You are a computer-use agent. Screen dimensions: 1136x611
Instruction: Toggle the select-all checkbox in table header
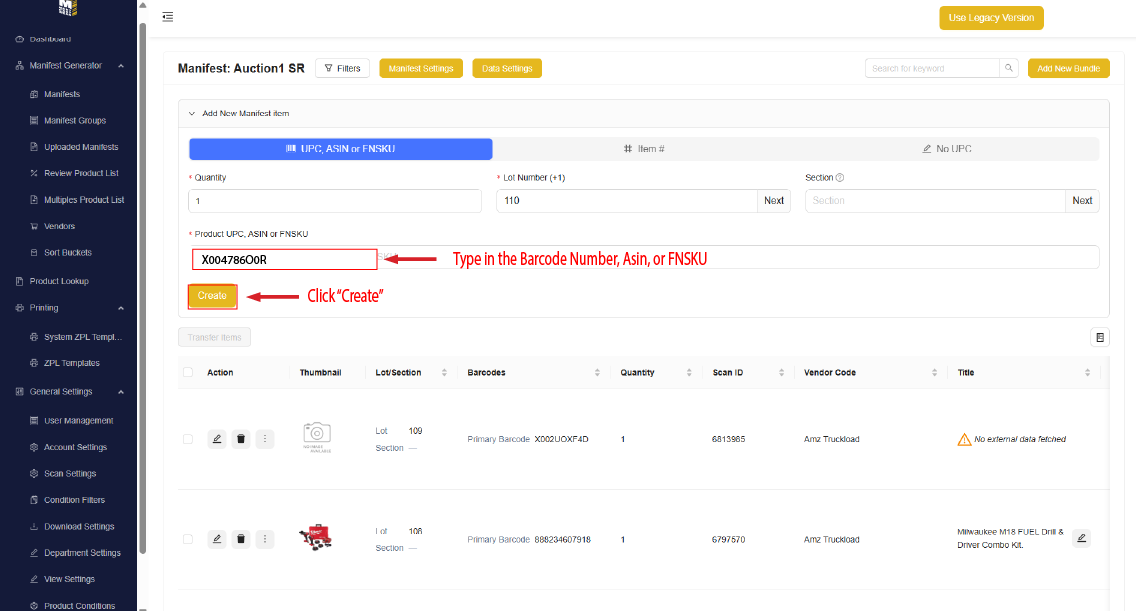click(x=188, y=373)
